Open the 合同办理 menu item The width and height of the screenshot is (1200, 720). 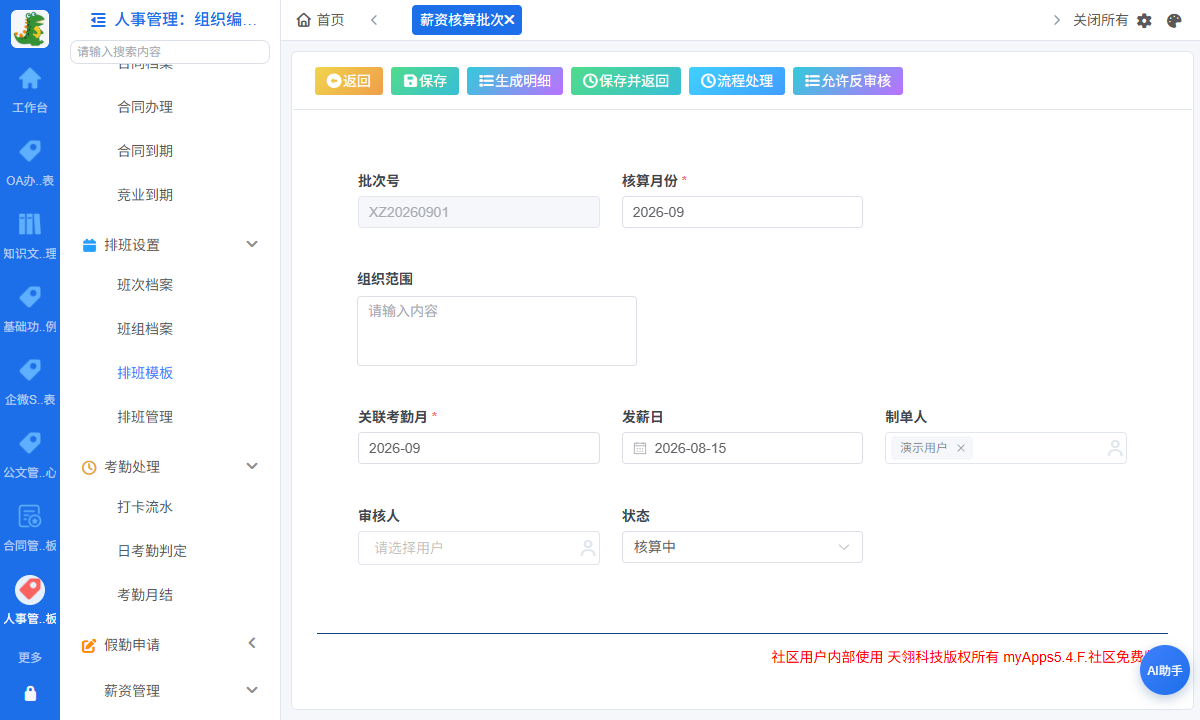click(145, 107)
